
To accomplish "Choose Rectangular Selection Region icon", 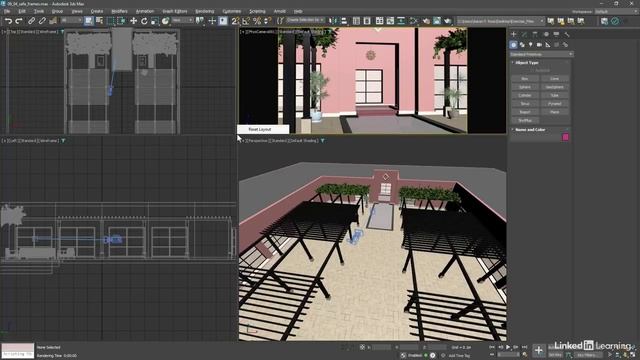I will (111, 21).
